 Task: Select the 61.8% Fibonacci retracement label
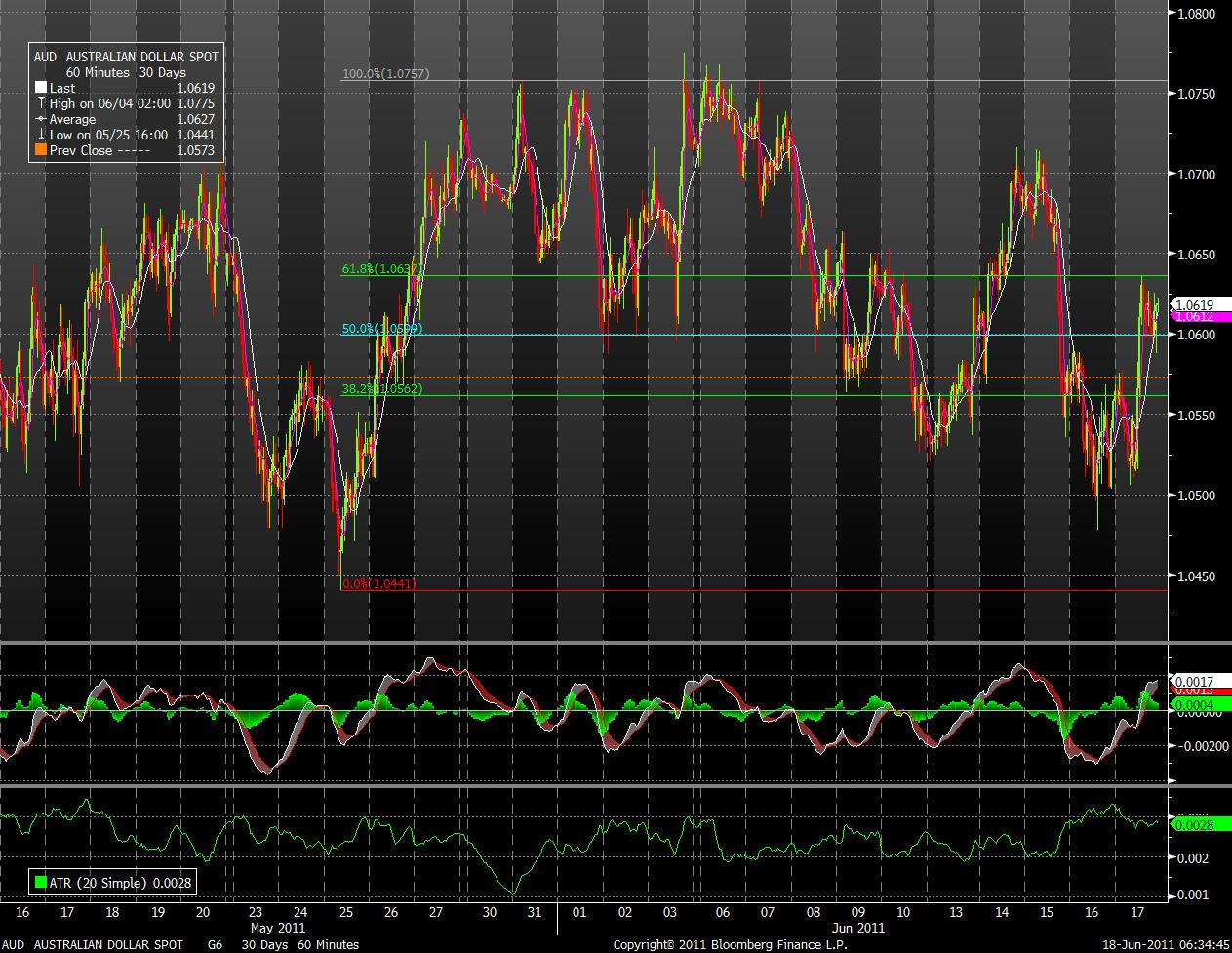pos(380,269)
